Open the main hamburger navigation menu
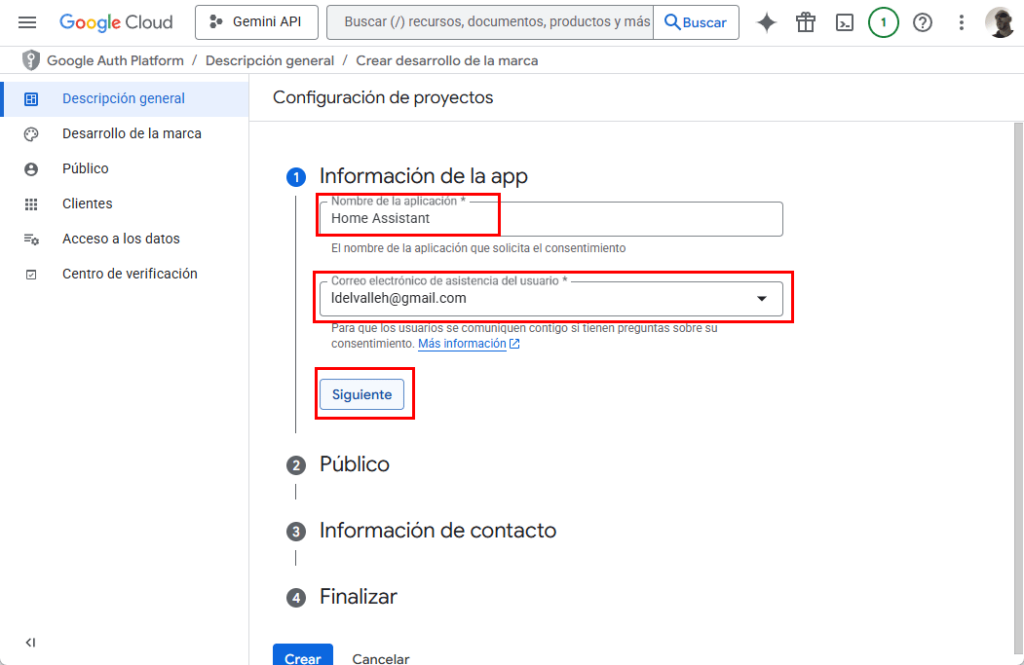The height and width of the screenshot is (665, 1024). click(27, 22)
